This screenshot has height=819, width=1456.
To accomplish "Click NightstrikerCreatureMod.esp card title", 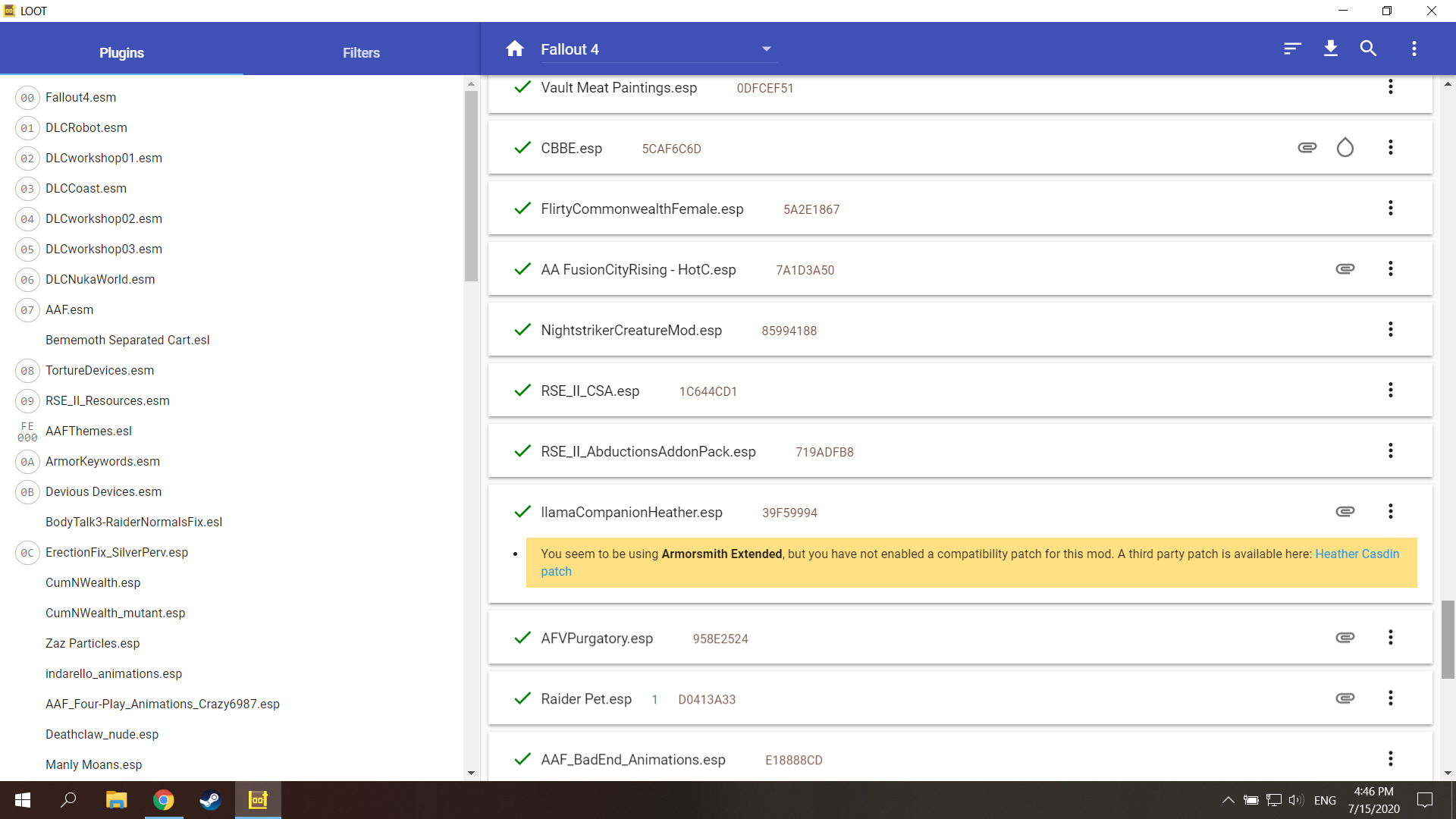I will (x=631, y=331).
